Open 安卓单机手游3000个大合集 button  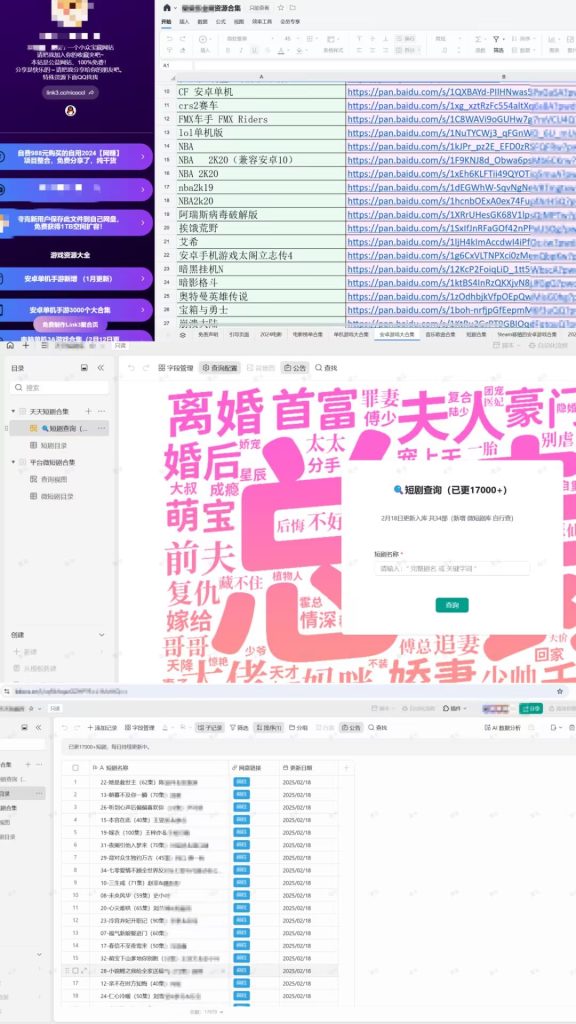(76, 310)
